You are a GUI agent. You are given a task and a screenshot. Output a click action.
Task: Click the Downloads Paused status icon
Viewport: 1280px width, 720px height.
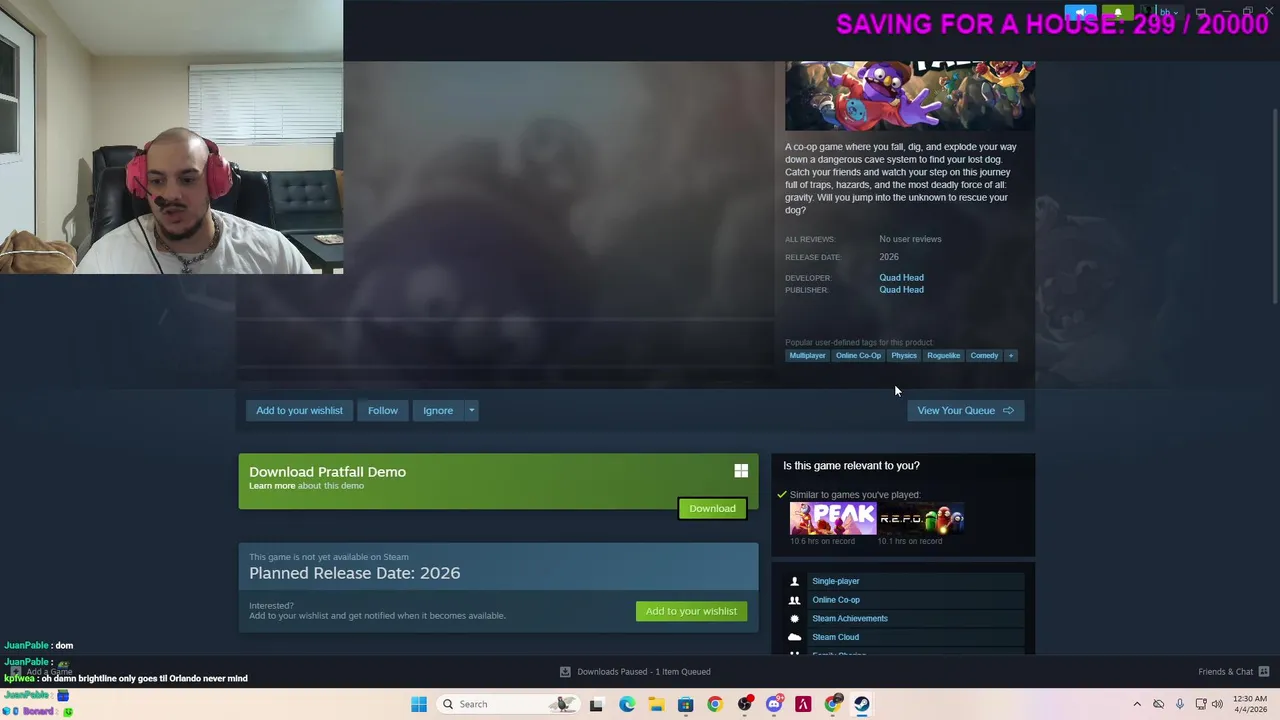click(x=565, y=672)
